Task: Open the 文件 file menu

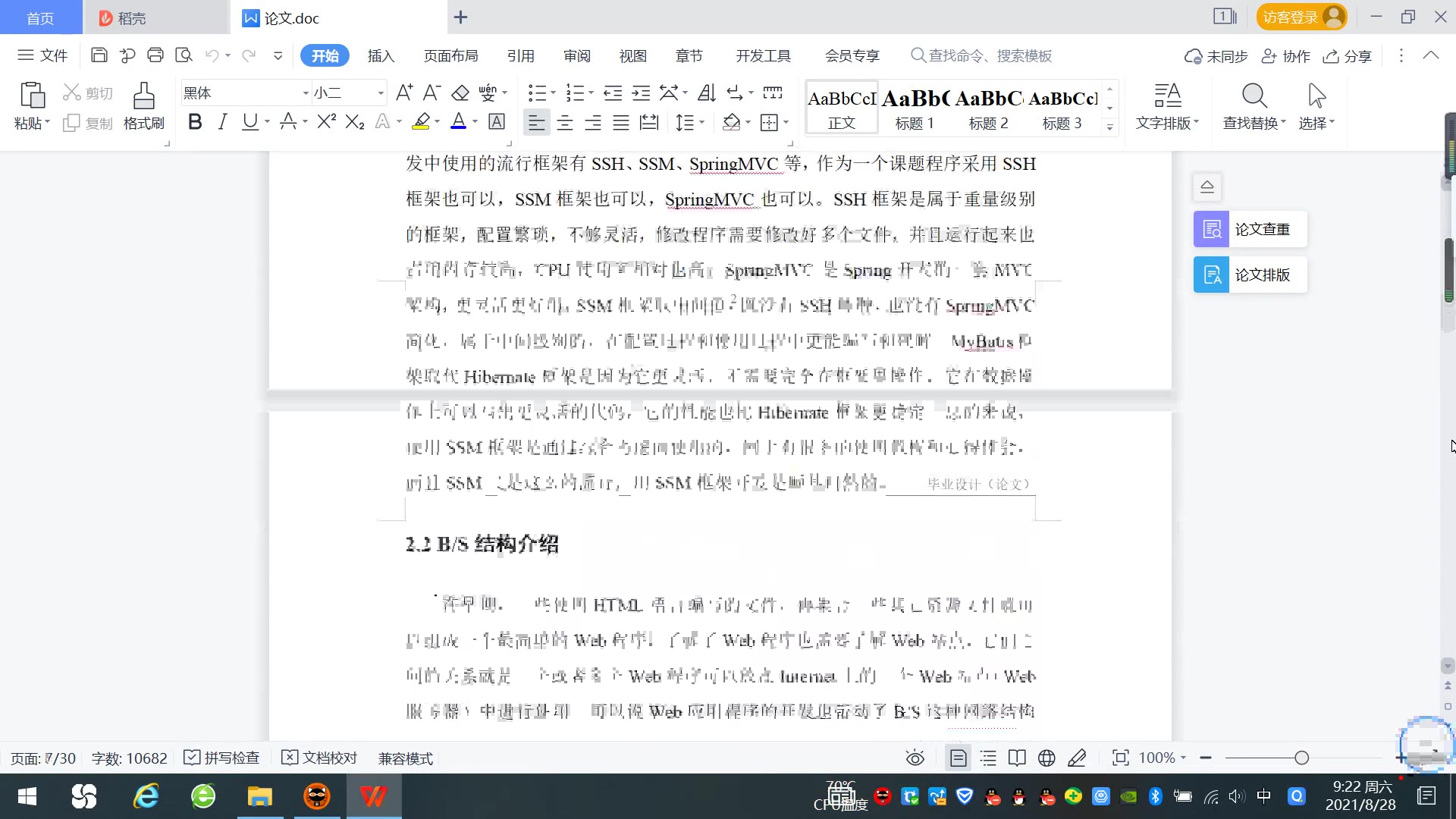Action: coord(42,55)
